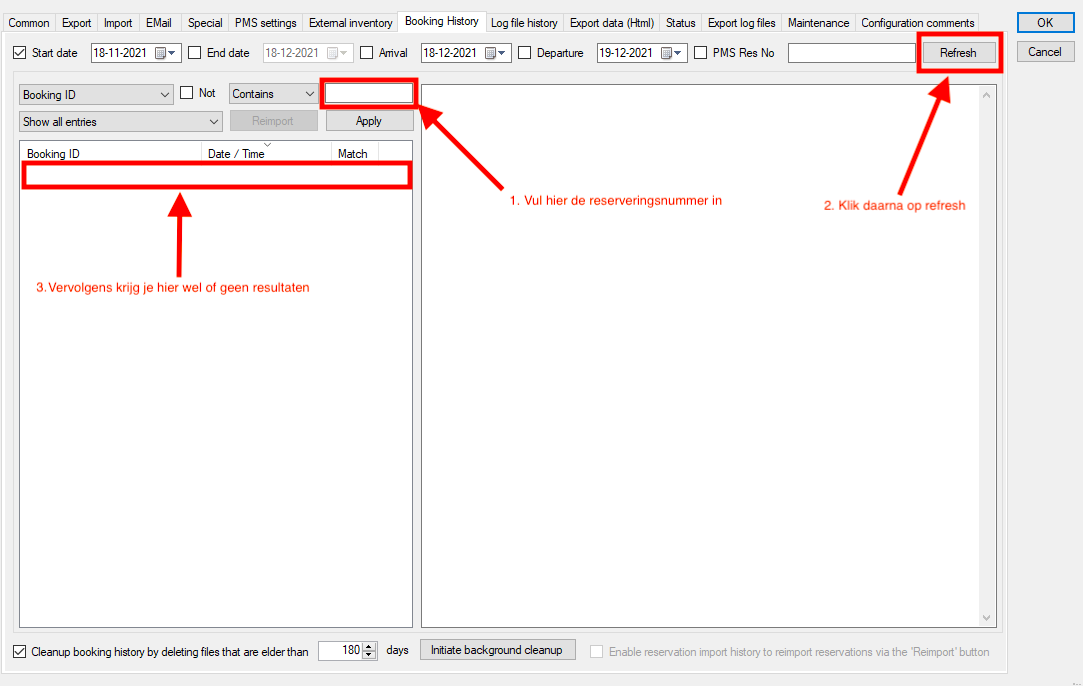This screenshot has width=1083, height=686.
Task: Tick the Arrival checkbox
Action: pos(367,53)
